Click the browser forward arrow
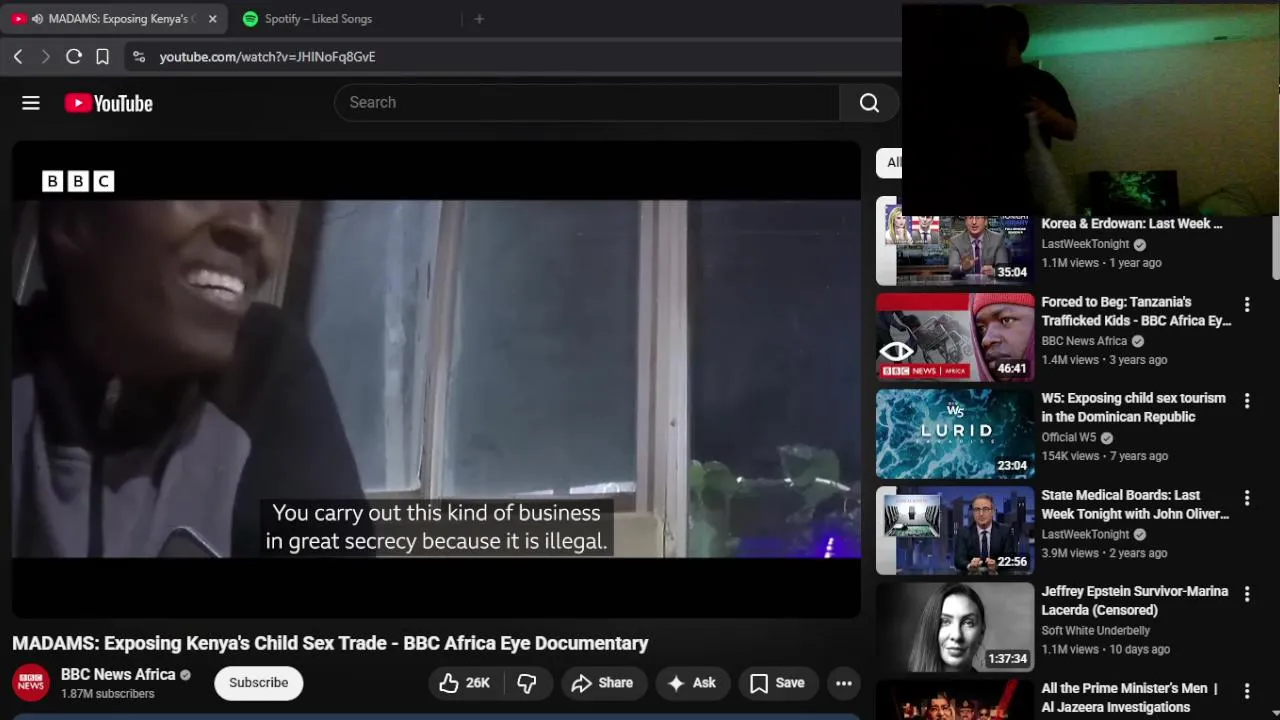The height and width of the screenshot is (720, 1280). [45, 57]
